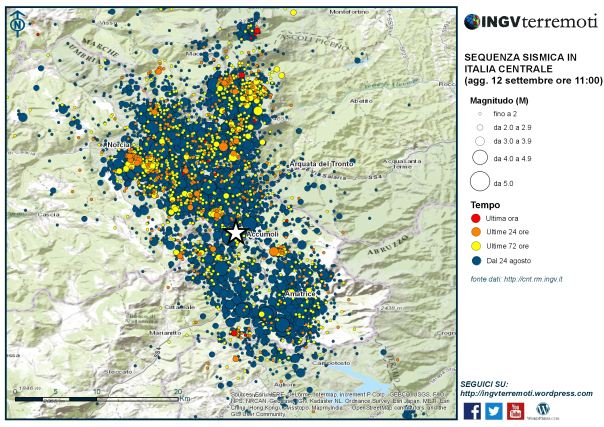Click the yellow 'Ultime 72 ore' legend dot

pyautogui.click(x=476, y=246)
